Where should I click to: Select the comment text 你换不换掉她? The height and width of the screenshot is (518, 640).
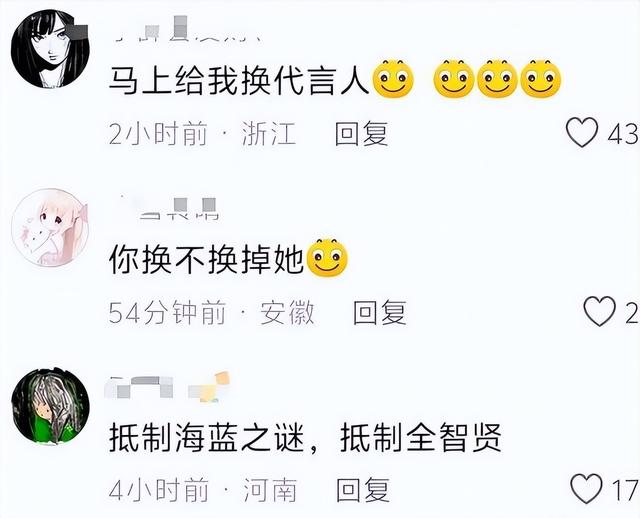207,259
